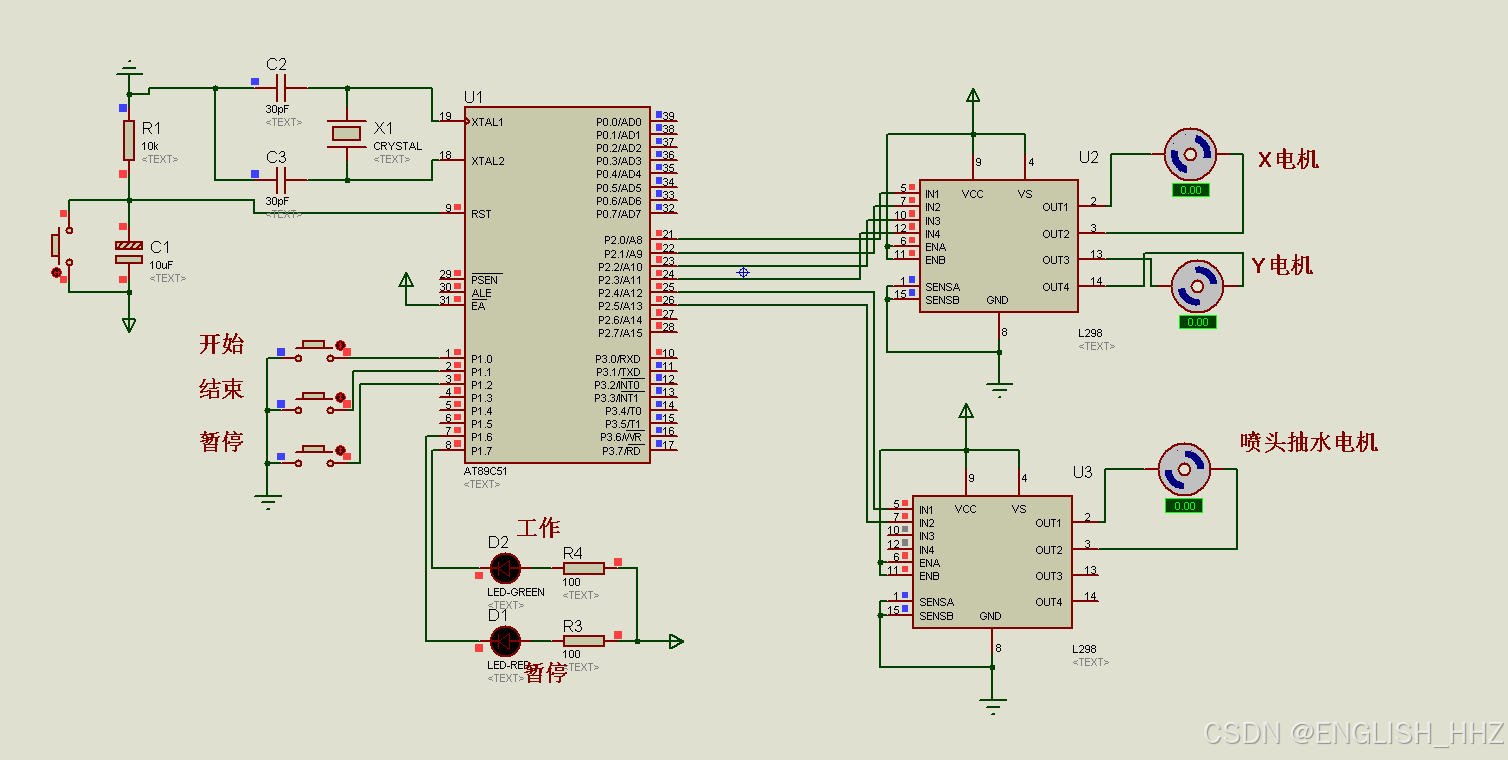Click the 开始 text label
This screenshot has width=1508, height=760.
tap(222, 344)
